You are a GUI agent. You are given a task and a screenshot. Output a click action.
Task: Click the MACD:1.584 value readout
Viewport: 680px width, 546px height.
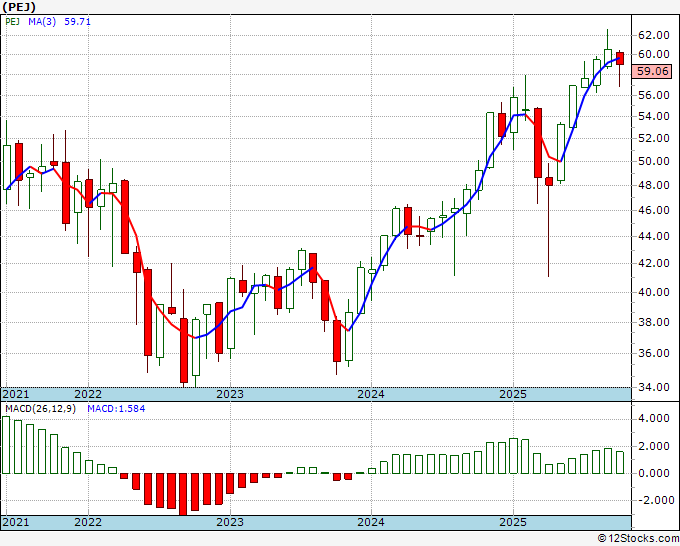coord(116,409)
